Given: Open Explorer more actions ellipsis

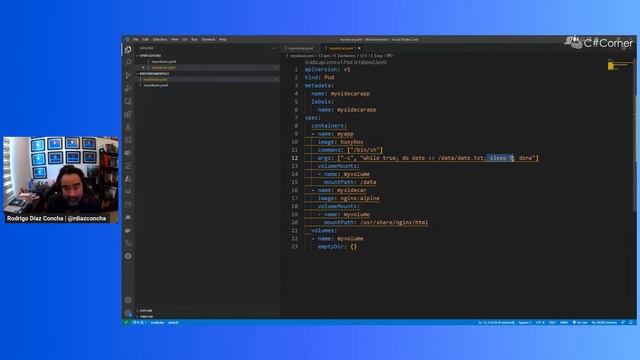Looking at the screenshot, I should (274, 48).
